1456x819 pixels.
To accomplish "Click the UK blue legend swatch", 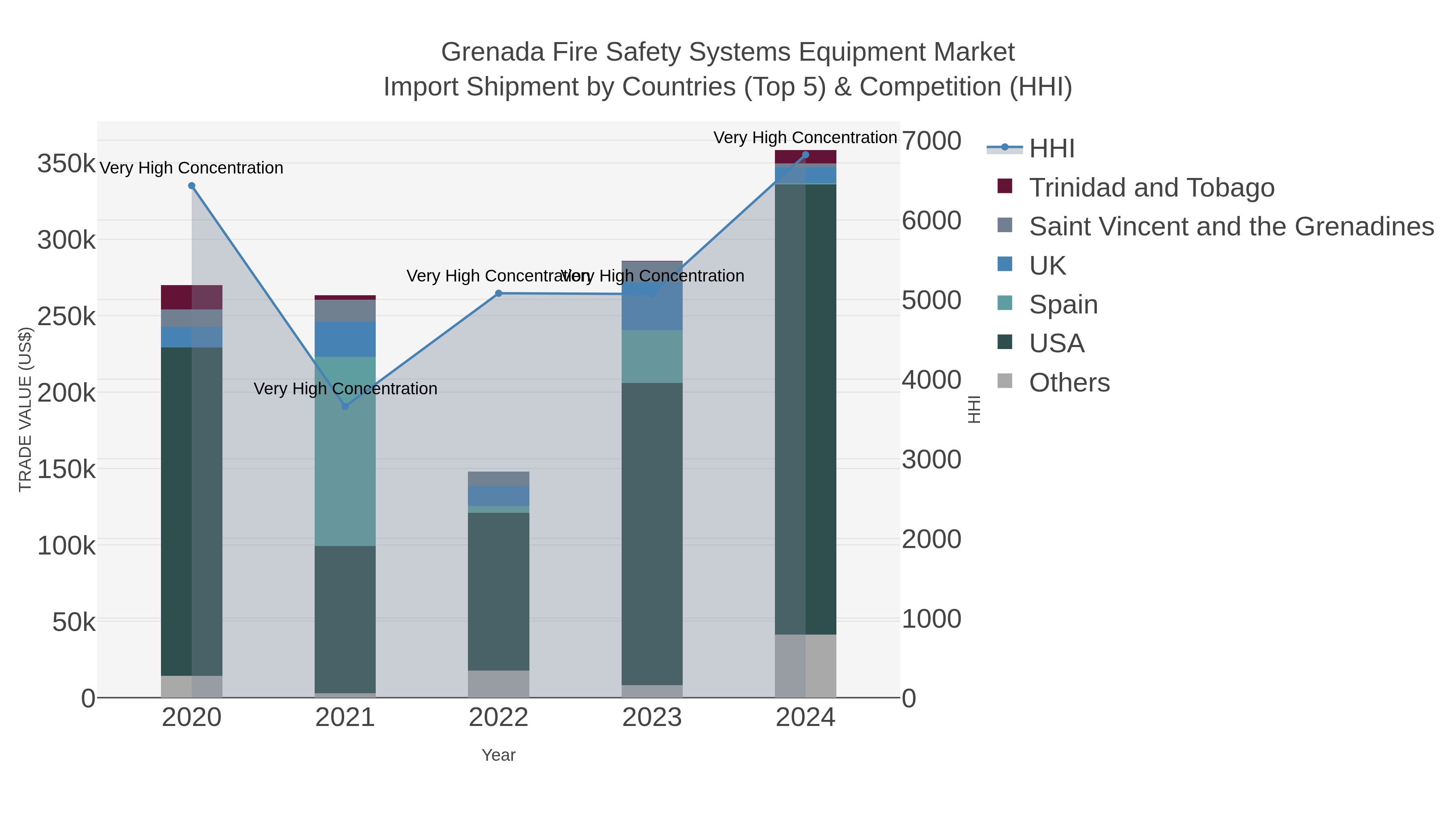I will pyautogui.click(x=1005, y=264).
